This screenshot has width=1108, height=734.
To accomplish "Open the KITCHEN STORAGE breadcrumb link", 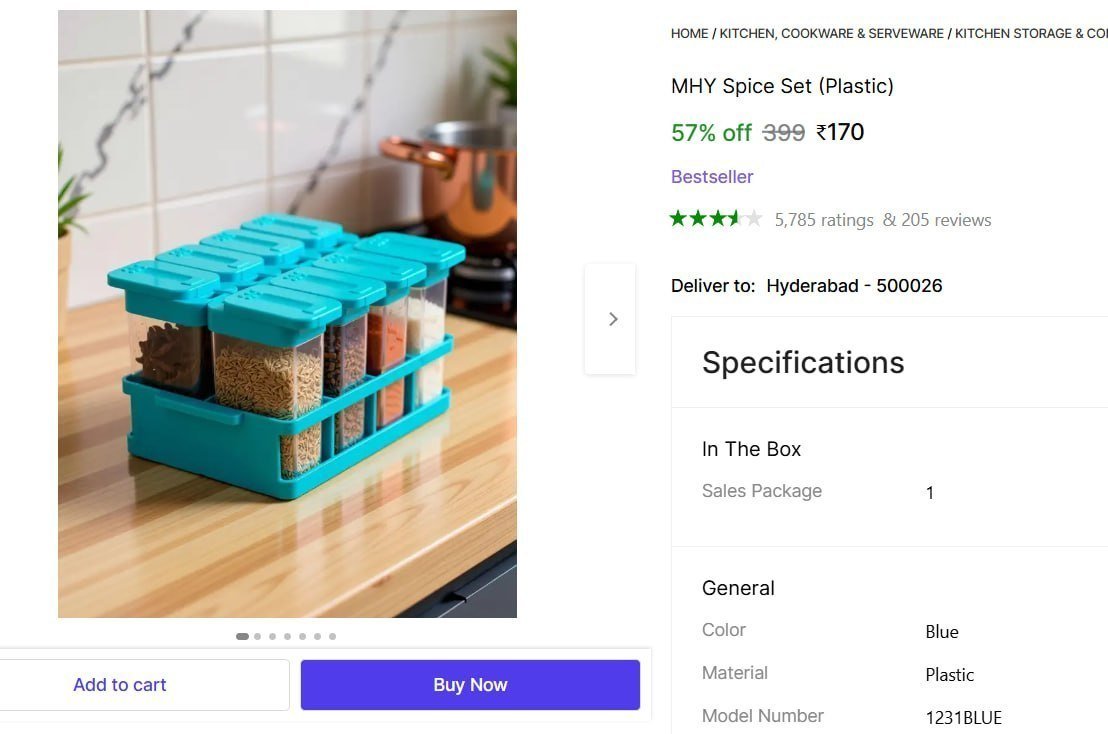I will pyautogui.click(x=1030, y=33).
